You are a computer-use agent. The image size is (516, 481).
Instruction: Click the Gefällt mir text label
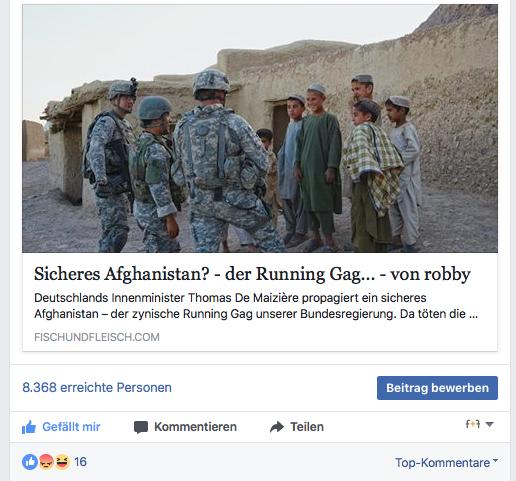point(71,427)
